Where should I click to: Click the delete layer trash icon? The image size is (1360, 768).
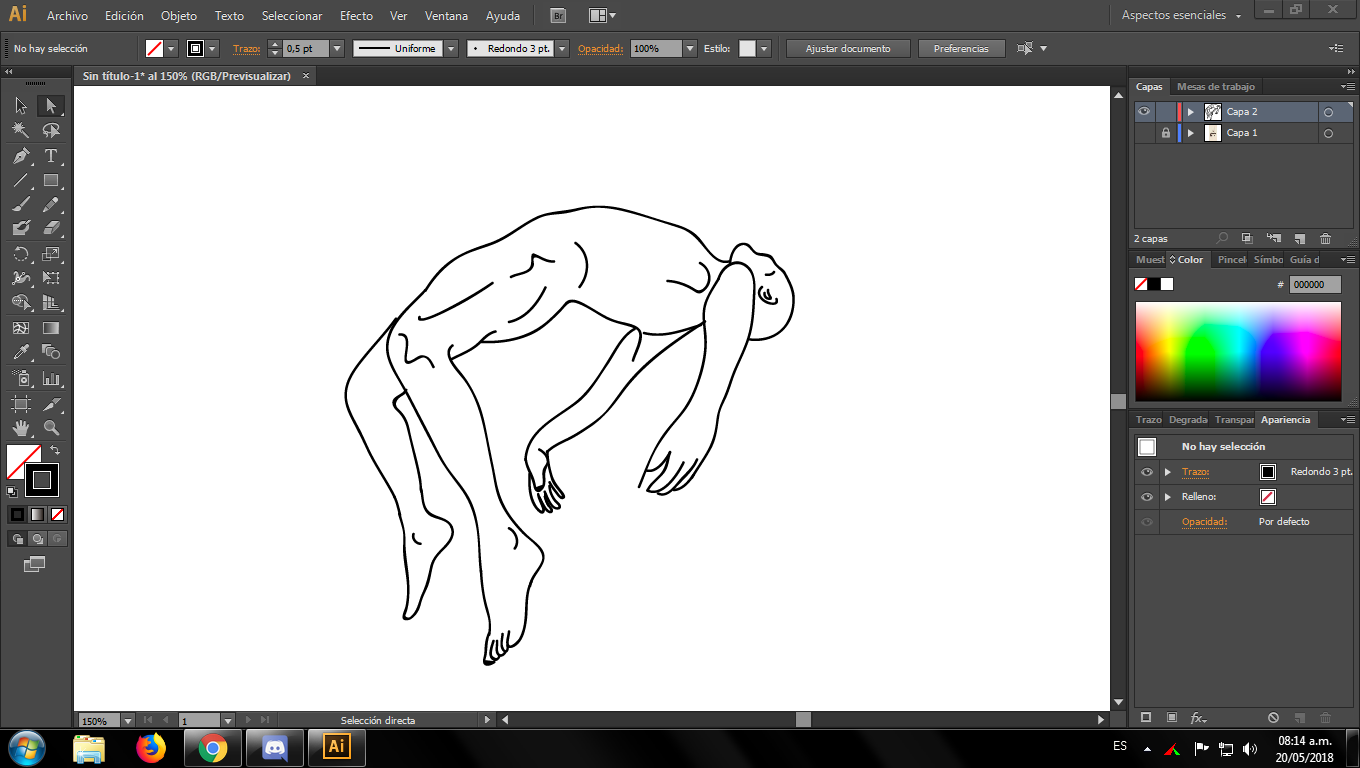[1325, 239]
